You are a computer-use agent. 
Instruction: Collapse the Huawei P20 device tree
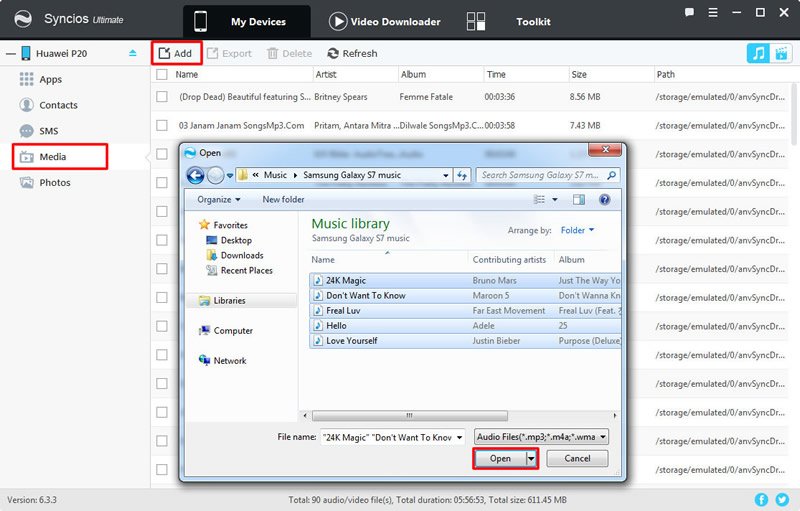click(10, 54)
